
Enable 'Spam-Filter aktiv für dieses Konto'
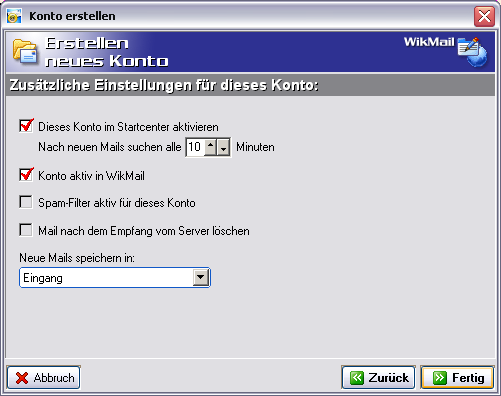[x=26, y=202]
